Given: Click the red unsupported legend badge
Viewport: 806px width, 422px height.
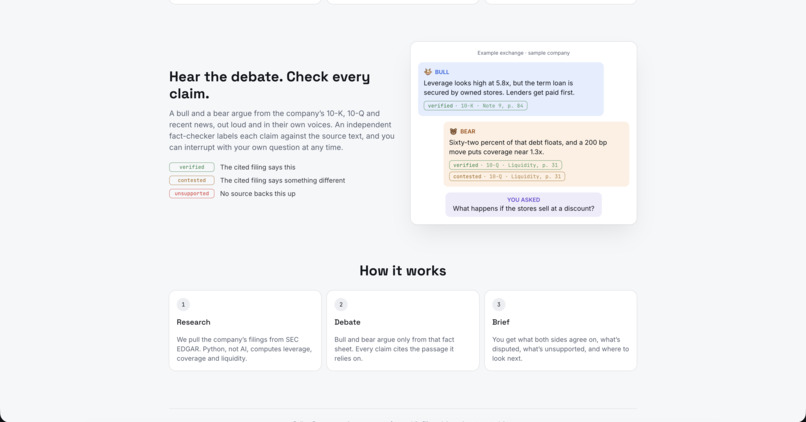Looking at the screenshot, I should (192, 194).
